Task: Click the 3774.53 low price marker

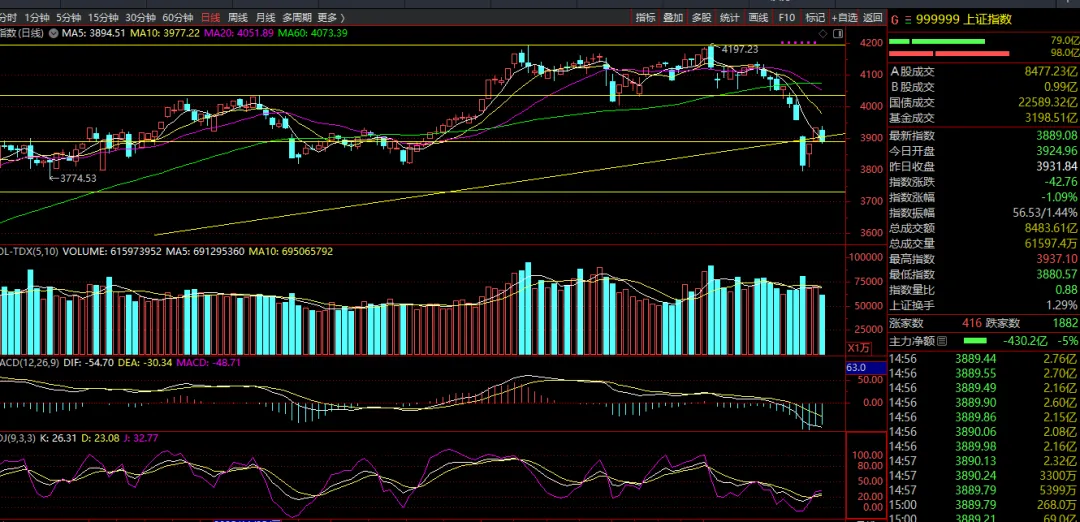Action: [78, 178]
